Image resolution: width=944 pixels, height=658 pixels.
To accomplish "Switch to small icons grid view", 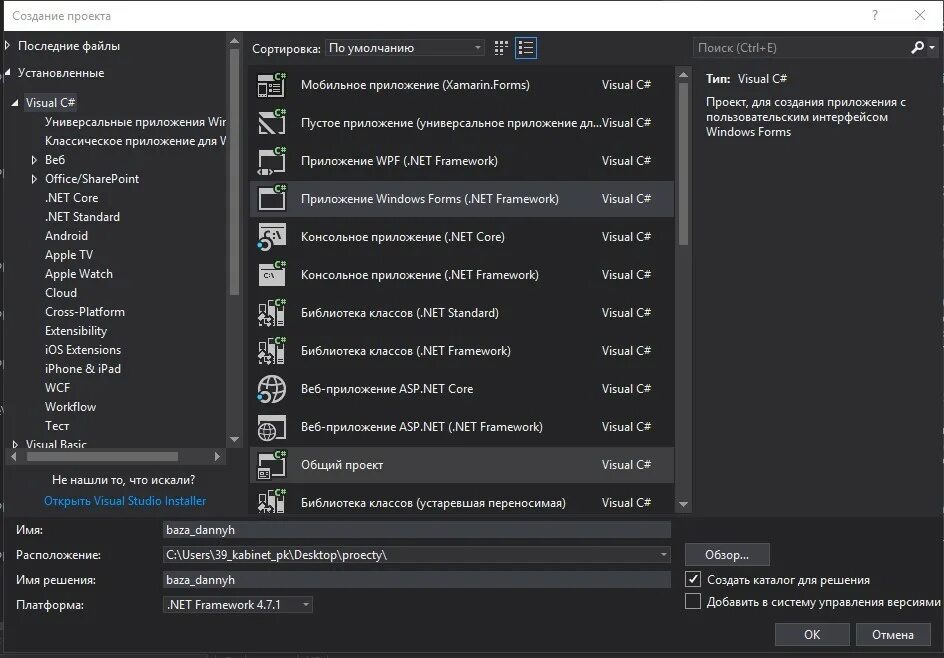I will [501, 48].
